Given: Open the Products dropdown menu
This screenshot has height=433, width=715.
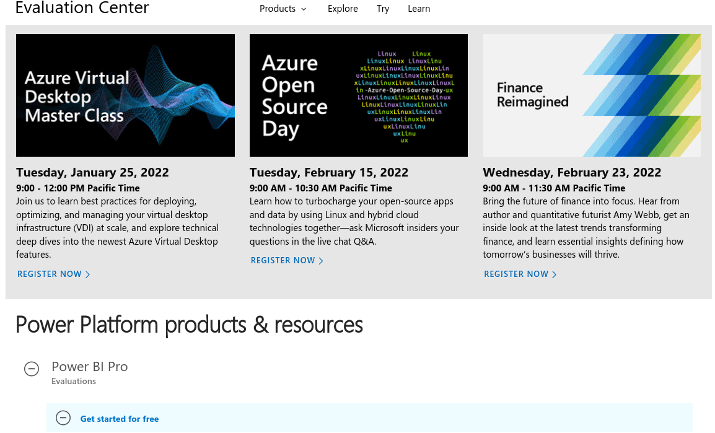Looking at the screenshot, I should click(x=283, y=9).
